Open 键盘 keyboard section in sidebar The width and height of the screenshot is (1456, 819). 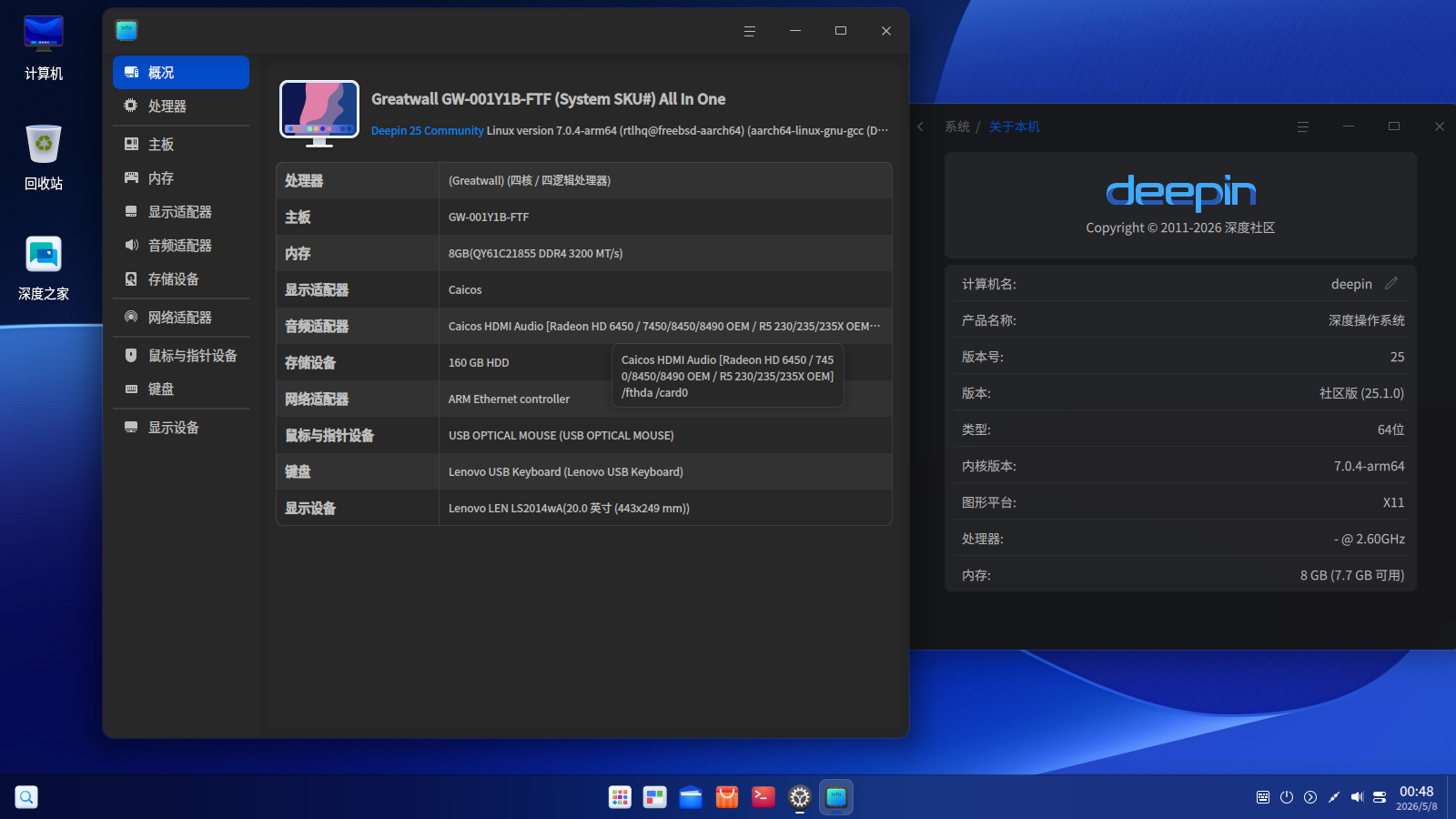point(181,389)
